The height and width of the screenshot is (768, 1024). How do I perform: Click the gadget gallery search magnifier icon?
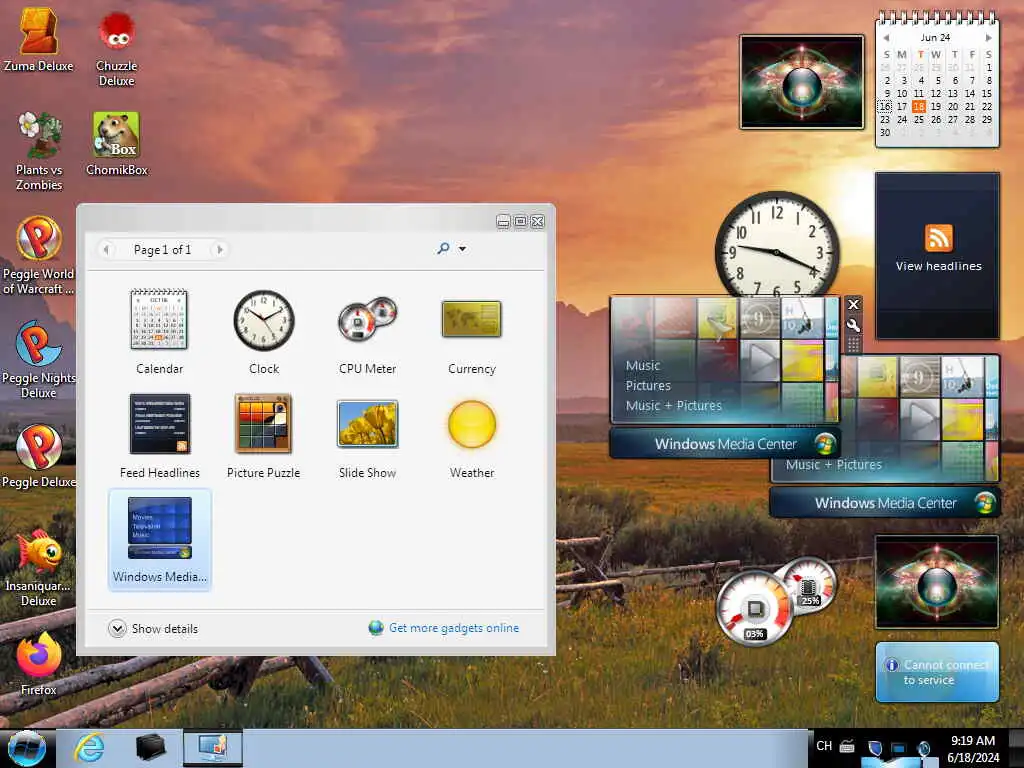(x=443, y=248)
